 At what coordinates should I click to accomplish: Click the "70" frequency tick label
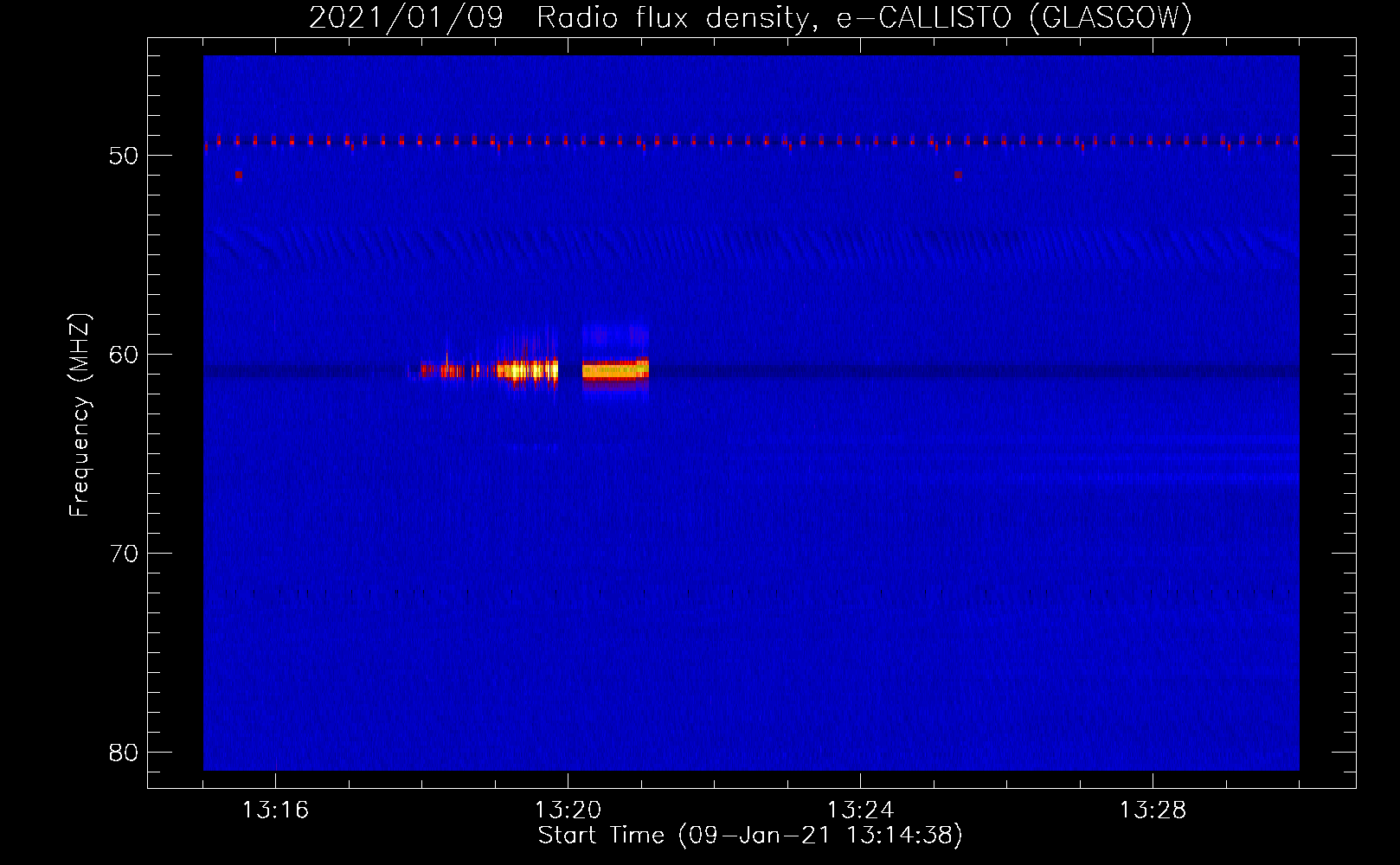click(x=124, y=554)
